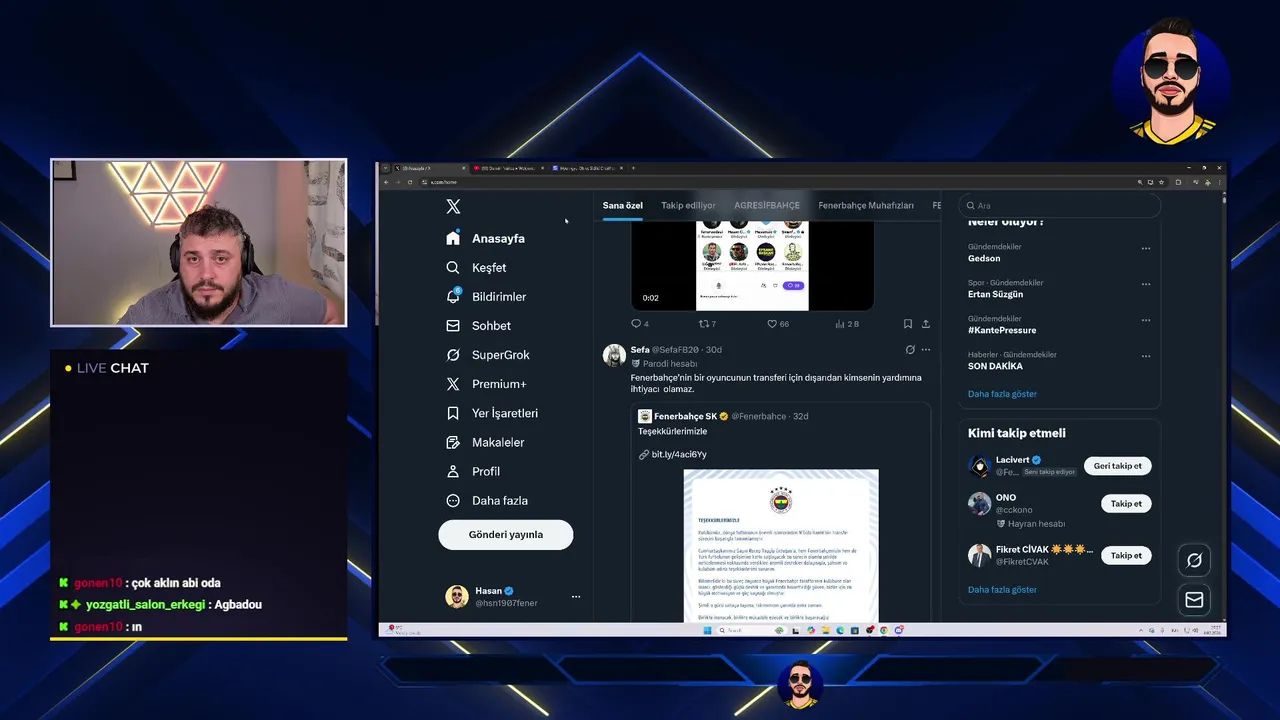Image resolution: width=1280 pixels, height=720 pixels.
Task: Click the Ara search field
Action: 1060,205
